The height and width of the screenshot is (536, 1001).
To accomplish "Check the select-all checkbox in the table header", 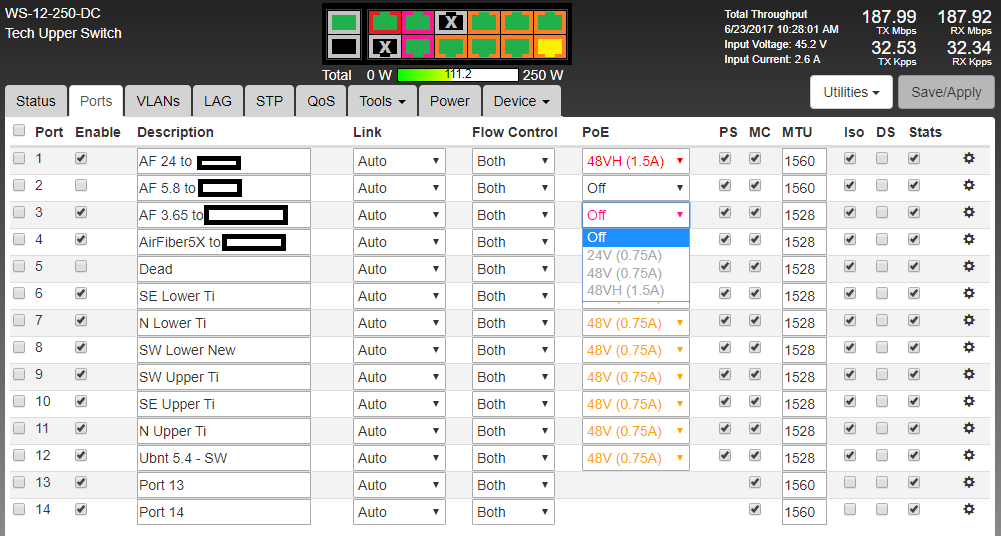I will point(19,131).
